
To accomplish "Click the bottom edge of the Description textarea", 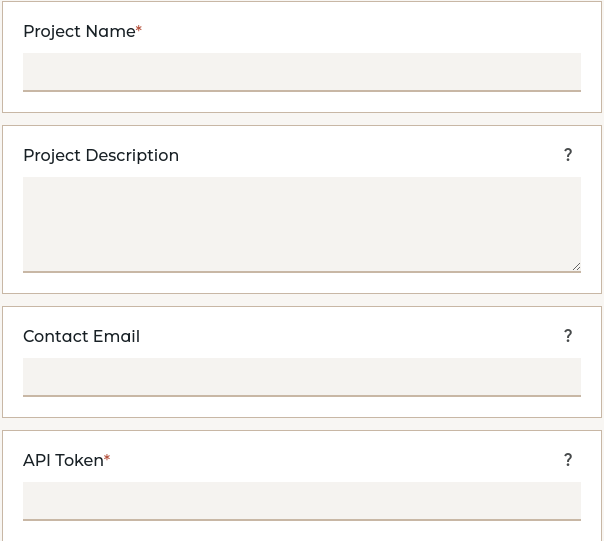I will tap(301, 271).
